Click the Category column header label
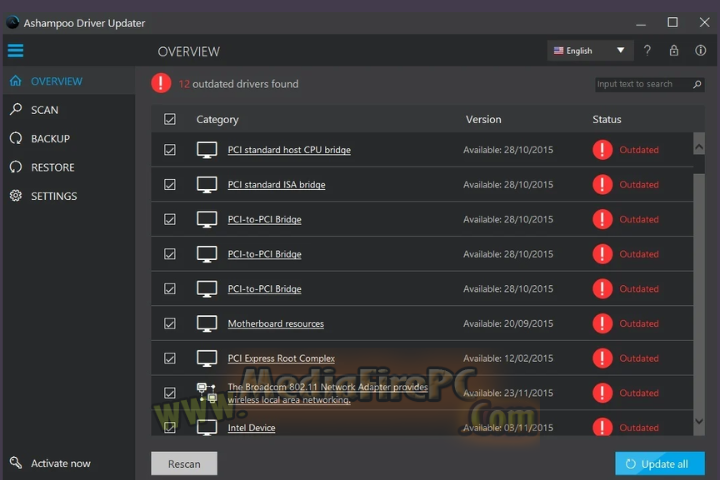 [x=217, y=119]
